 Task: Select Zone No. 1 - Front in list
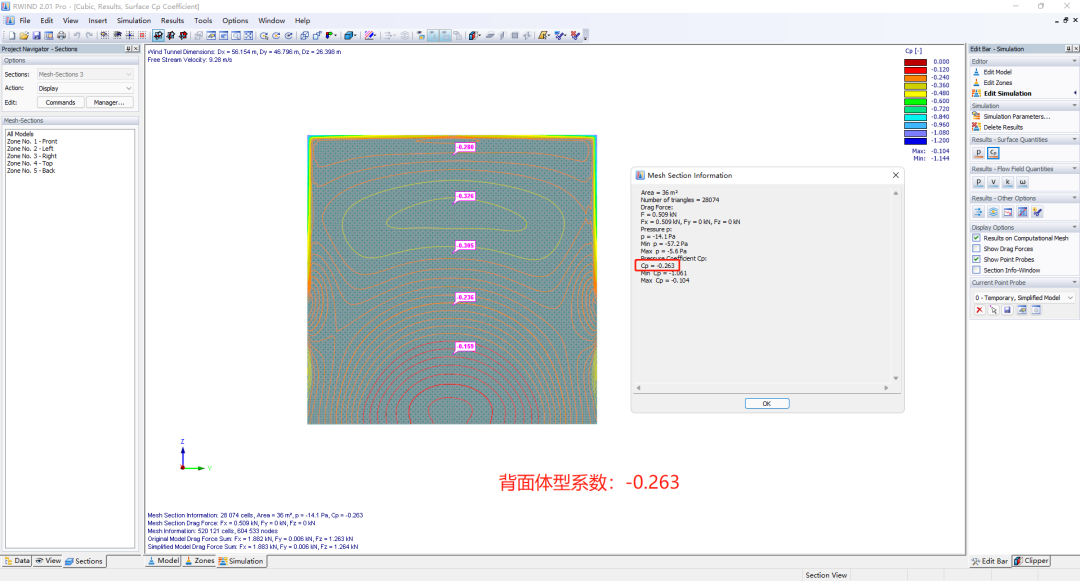32,141
